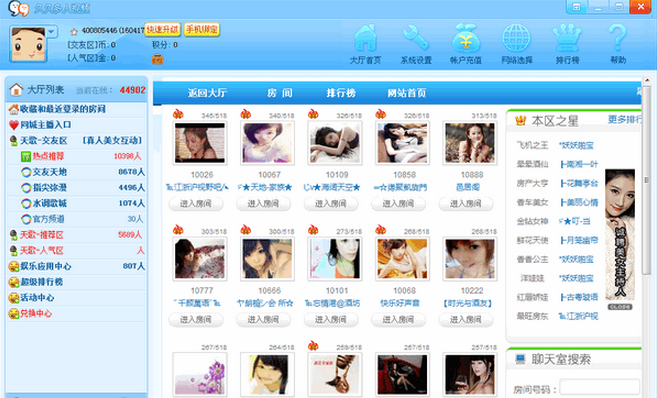Click the hot flame icon above room 10026

[x=178, y=114]
